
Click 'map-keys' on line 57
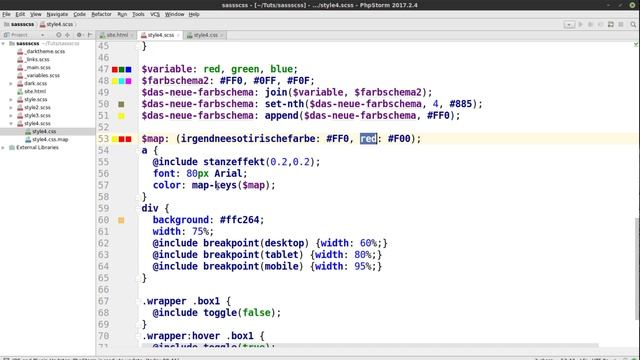click(x=214, y=185)
